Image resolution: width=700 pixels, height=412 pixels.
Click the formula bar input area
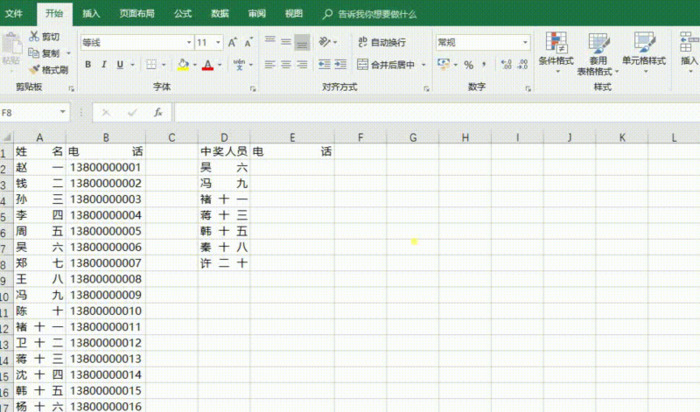pyautogui.click(x=437, y=112)
